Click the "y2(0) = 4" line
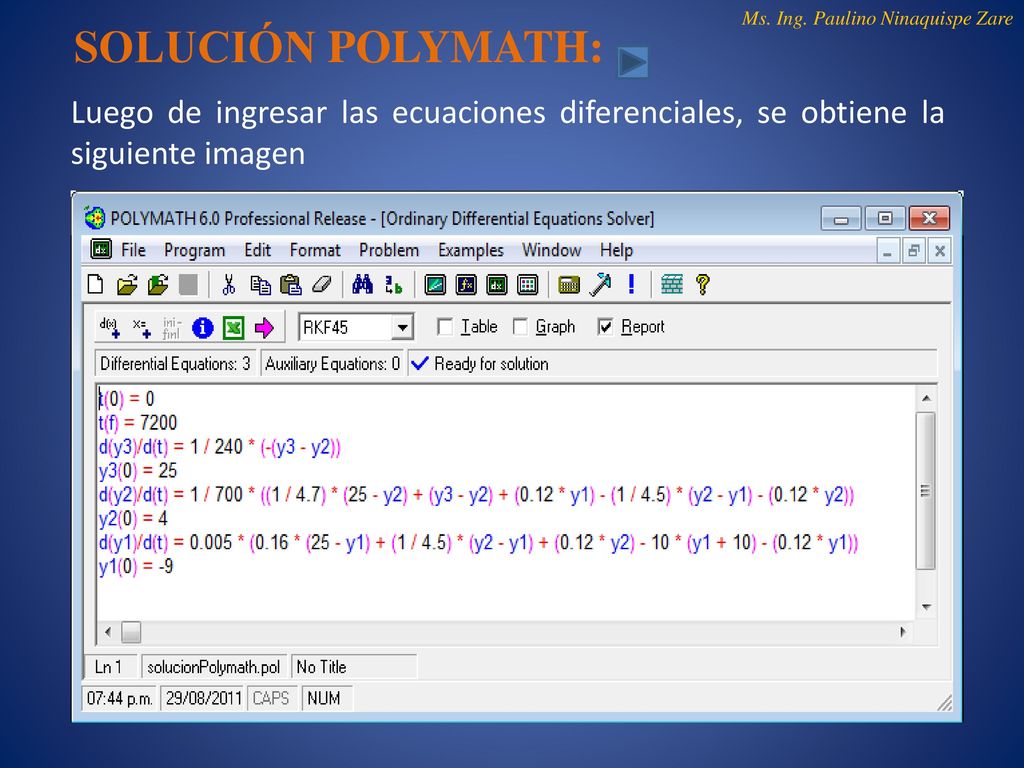Screen dimensions: 1024x768 pos(133,519)
